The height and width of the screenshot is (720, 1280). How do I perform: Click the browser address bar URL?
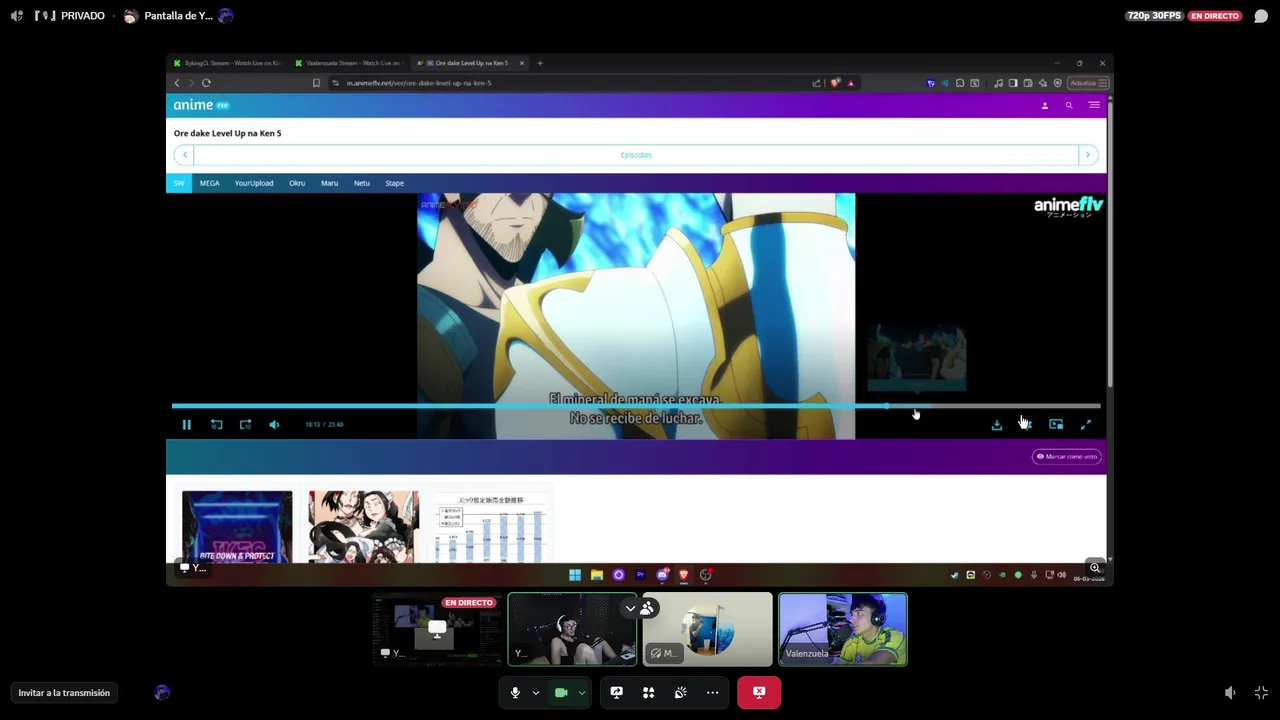[419, 83]
